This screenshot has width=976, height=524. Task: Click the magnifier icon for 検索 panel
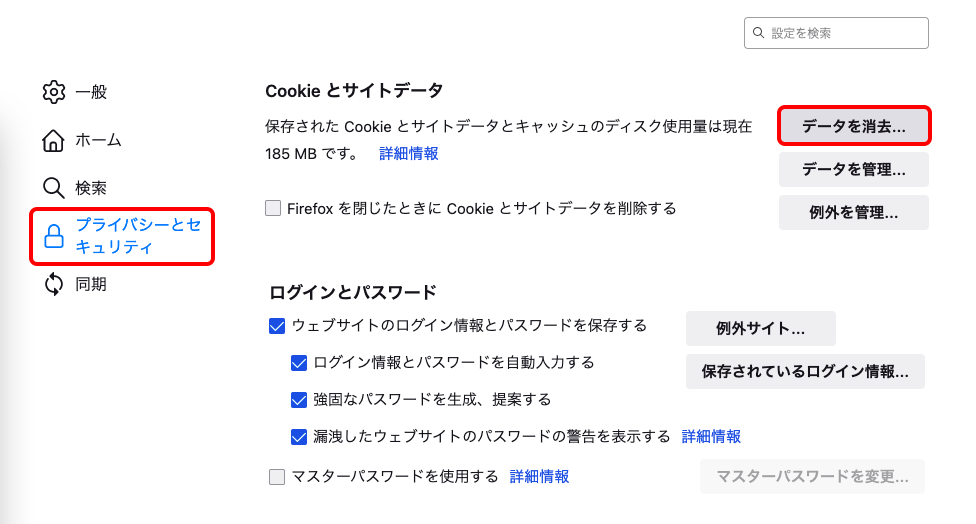[54, 187]
